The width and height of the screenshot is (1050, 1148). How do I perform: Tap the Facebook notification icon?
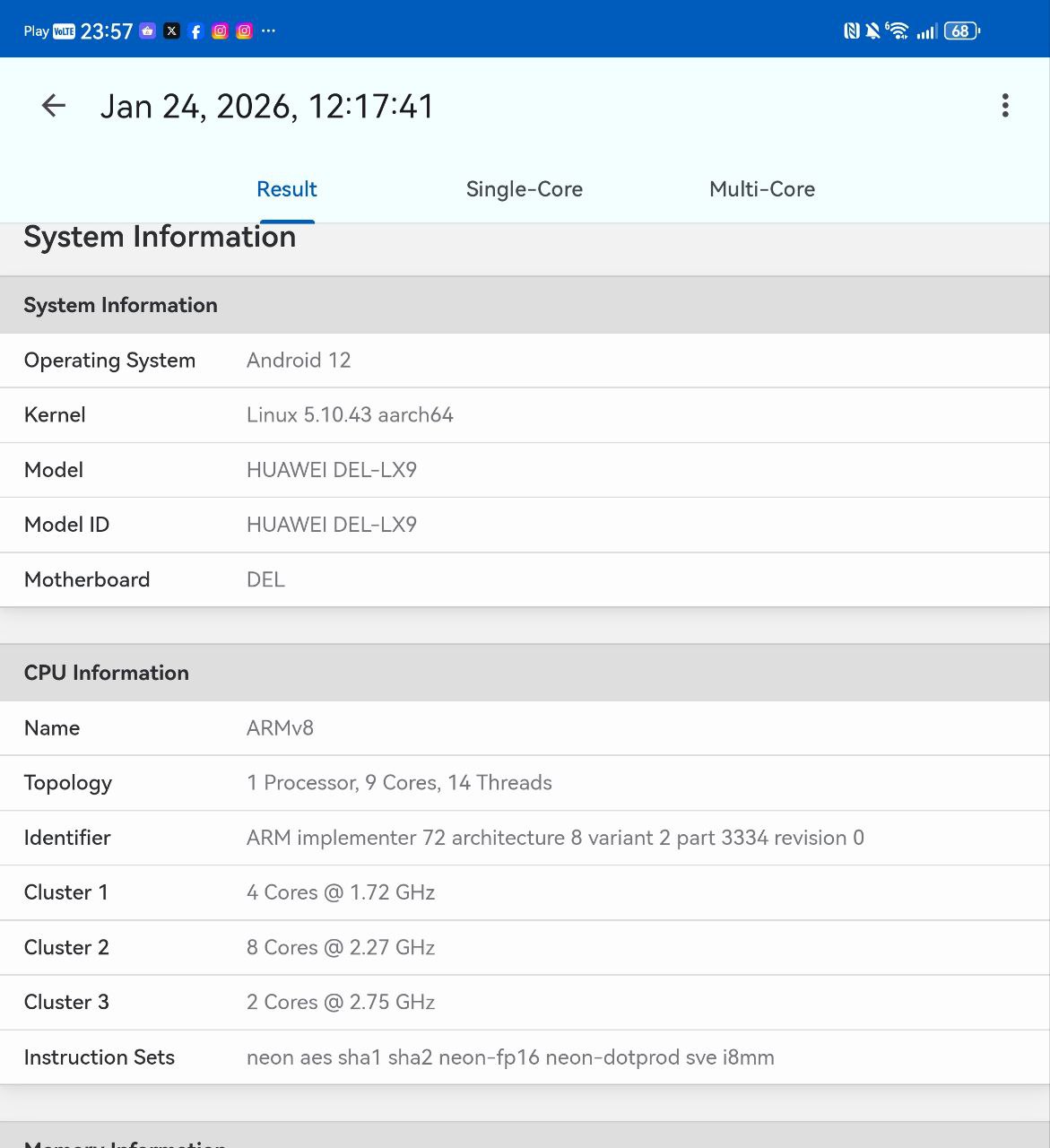[x=195, y=31]
